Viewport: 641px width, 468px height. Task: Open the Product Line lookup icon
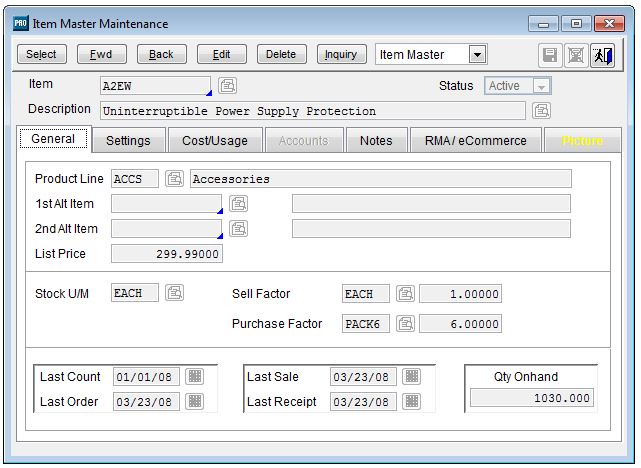click(x=174, y=179)
